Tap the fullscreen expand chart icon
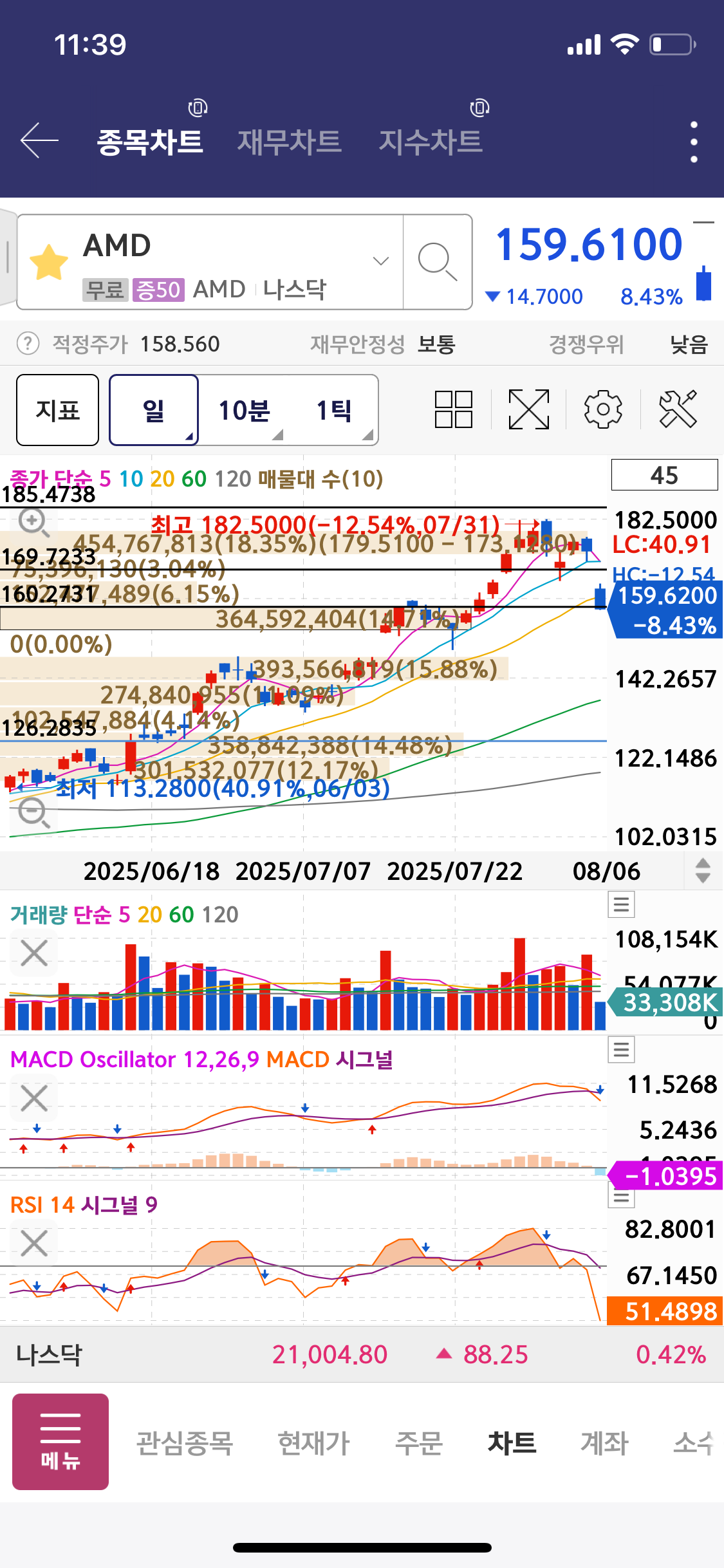The width and height of the screenshot is (724, 1568). point(529,409)
